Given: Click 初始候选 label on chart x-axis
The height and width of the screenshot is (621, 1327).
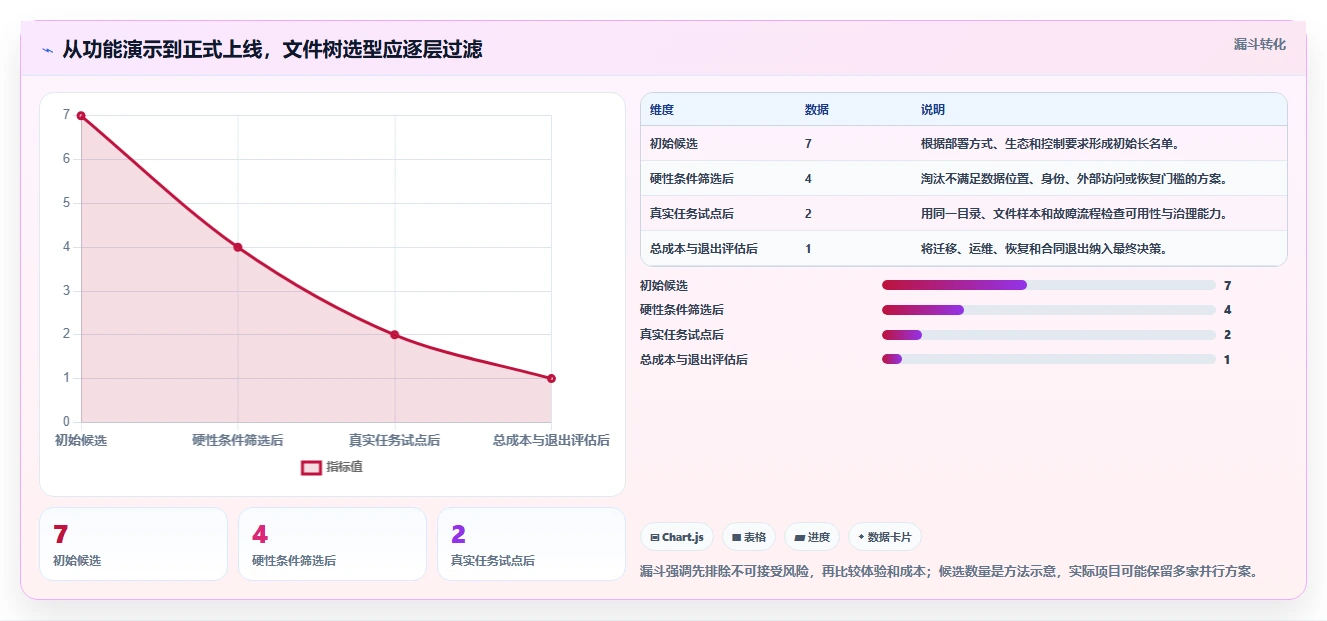Looking at the screenshot, I should tap(81, 440).
